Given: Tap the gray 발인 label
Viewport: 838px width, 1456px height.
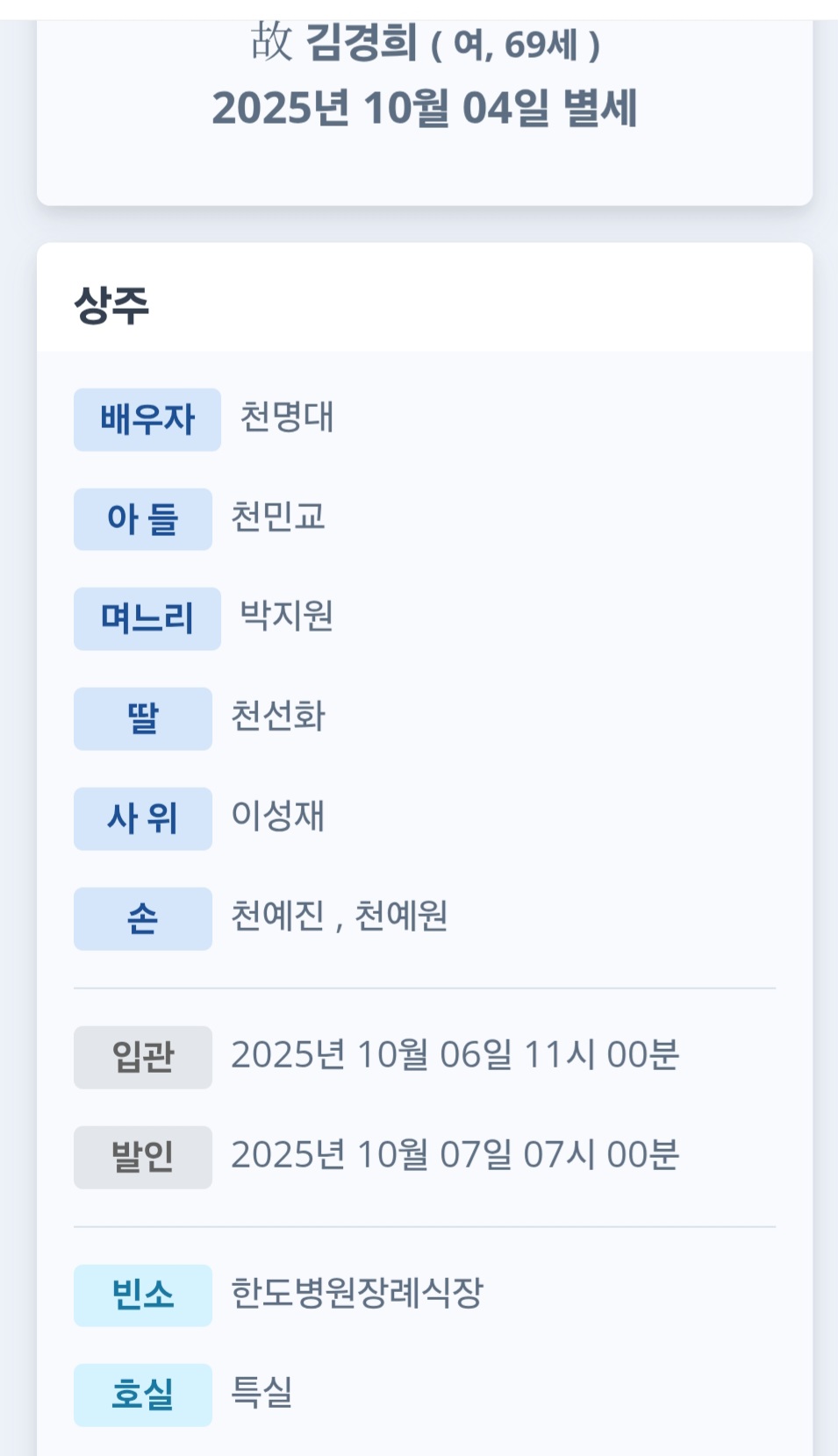Looking at the screenshot, I should [142, 1157].
